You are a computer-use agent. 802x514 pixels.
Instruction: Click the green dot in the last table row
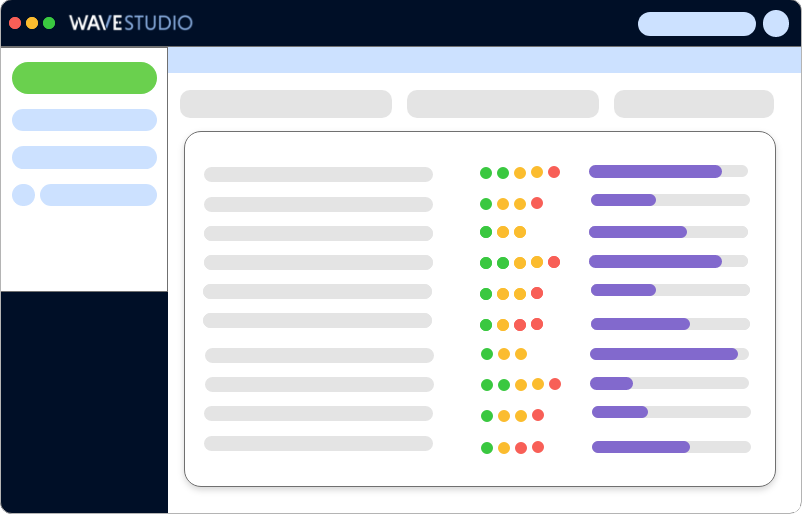[x=487, y=448]
